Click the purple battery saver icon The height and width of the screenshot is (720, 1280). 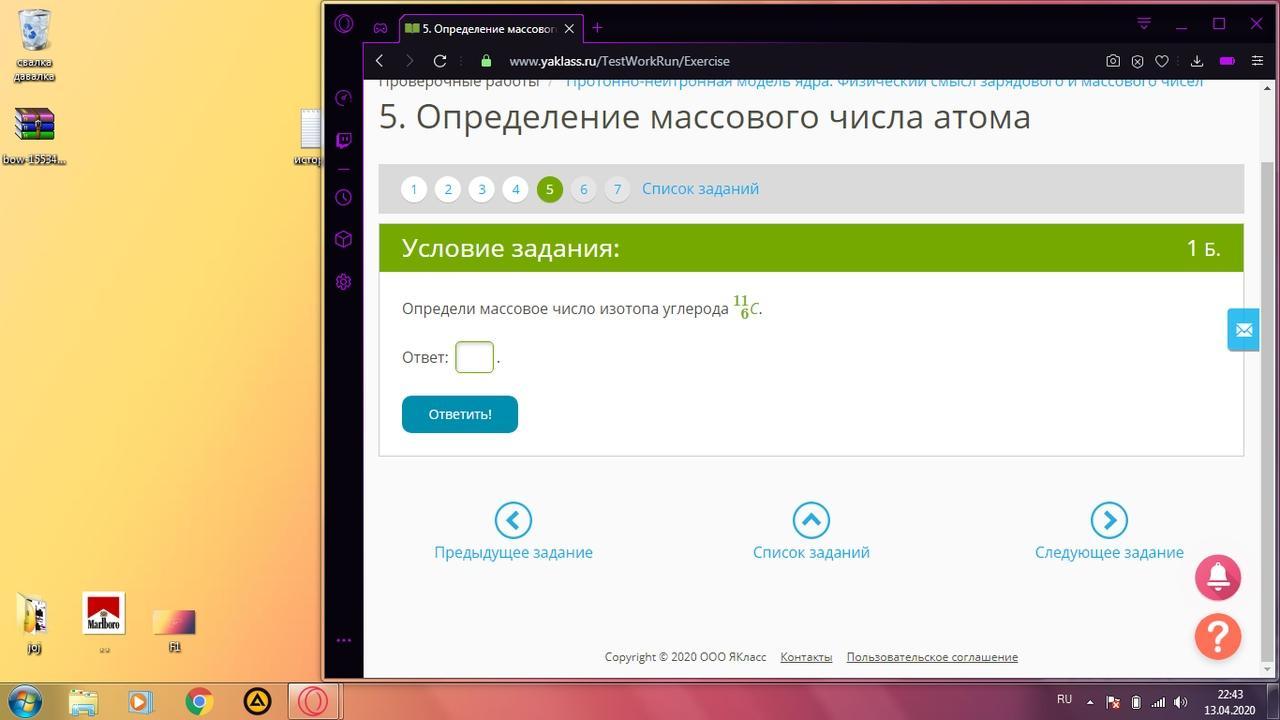pos(1227,61)
